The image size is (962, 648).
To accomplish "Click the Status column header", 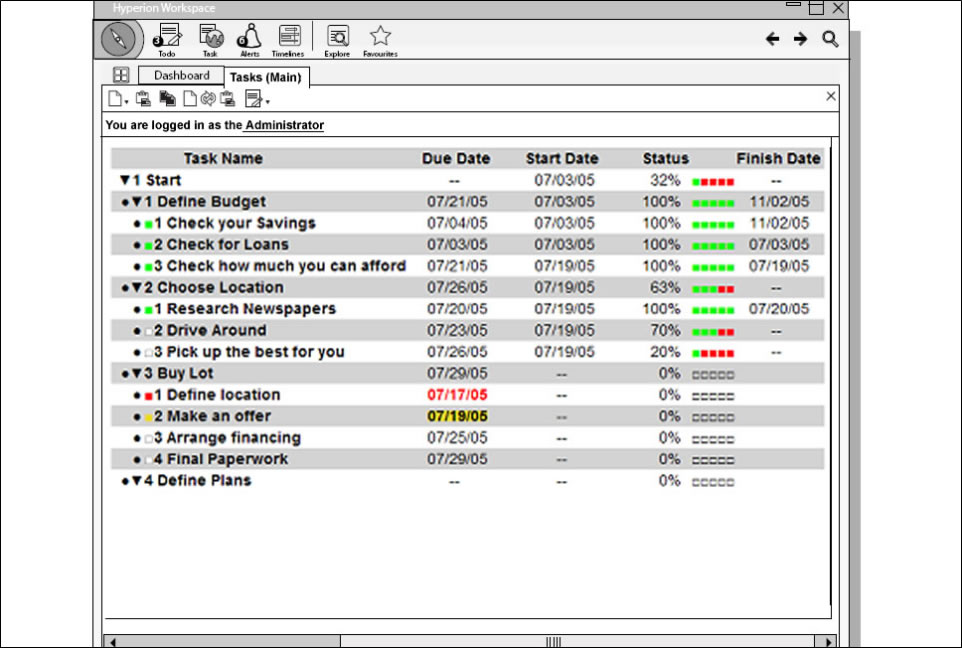I will tap(666, 158).
